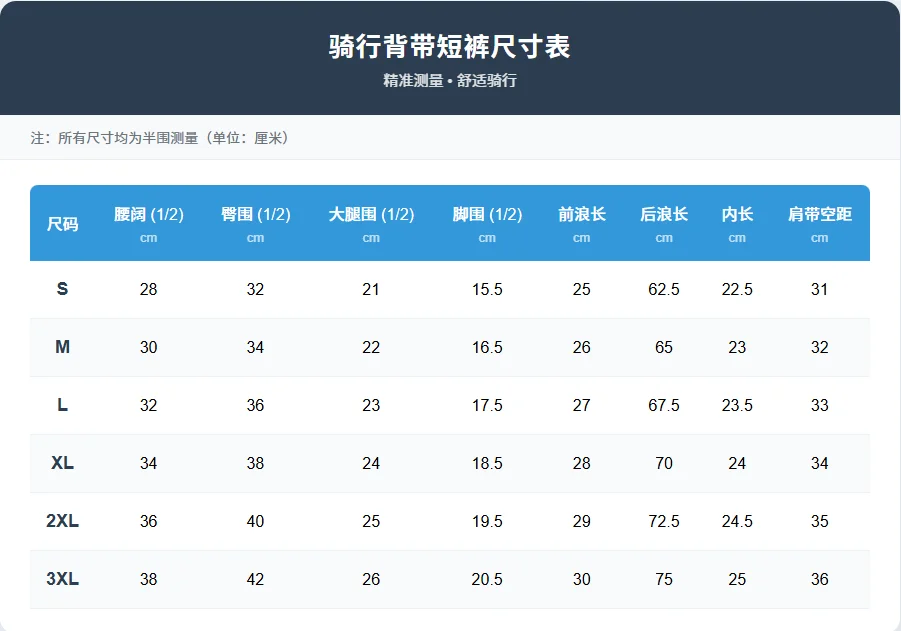Click 前浪长 value 27 in L row

[582, 405]
